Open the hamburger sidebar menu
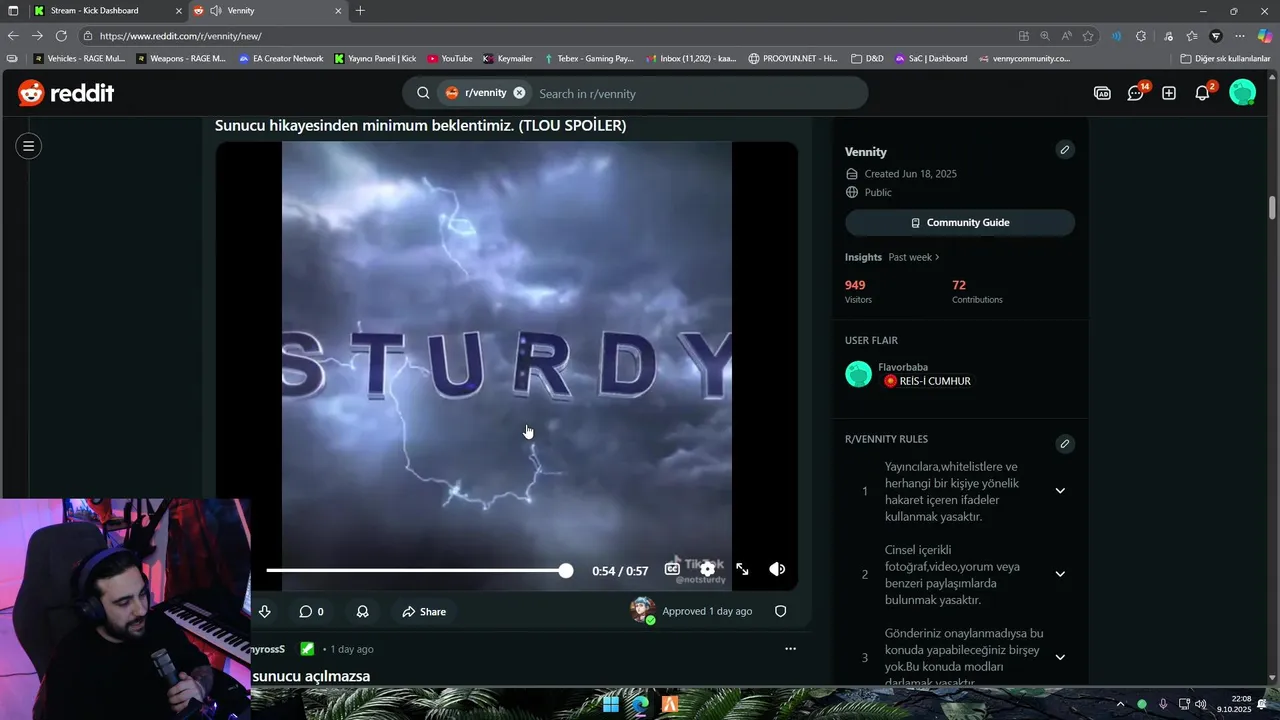Viewport: 1280px width, 720px height. click(x=29, y=146)
